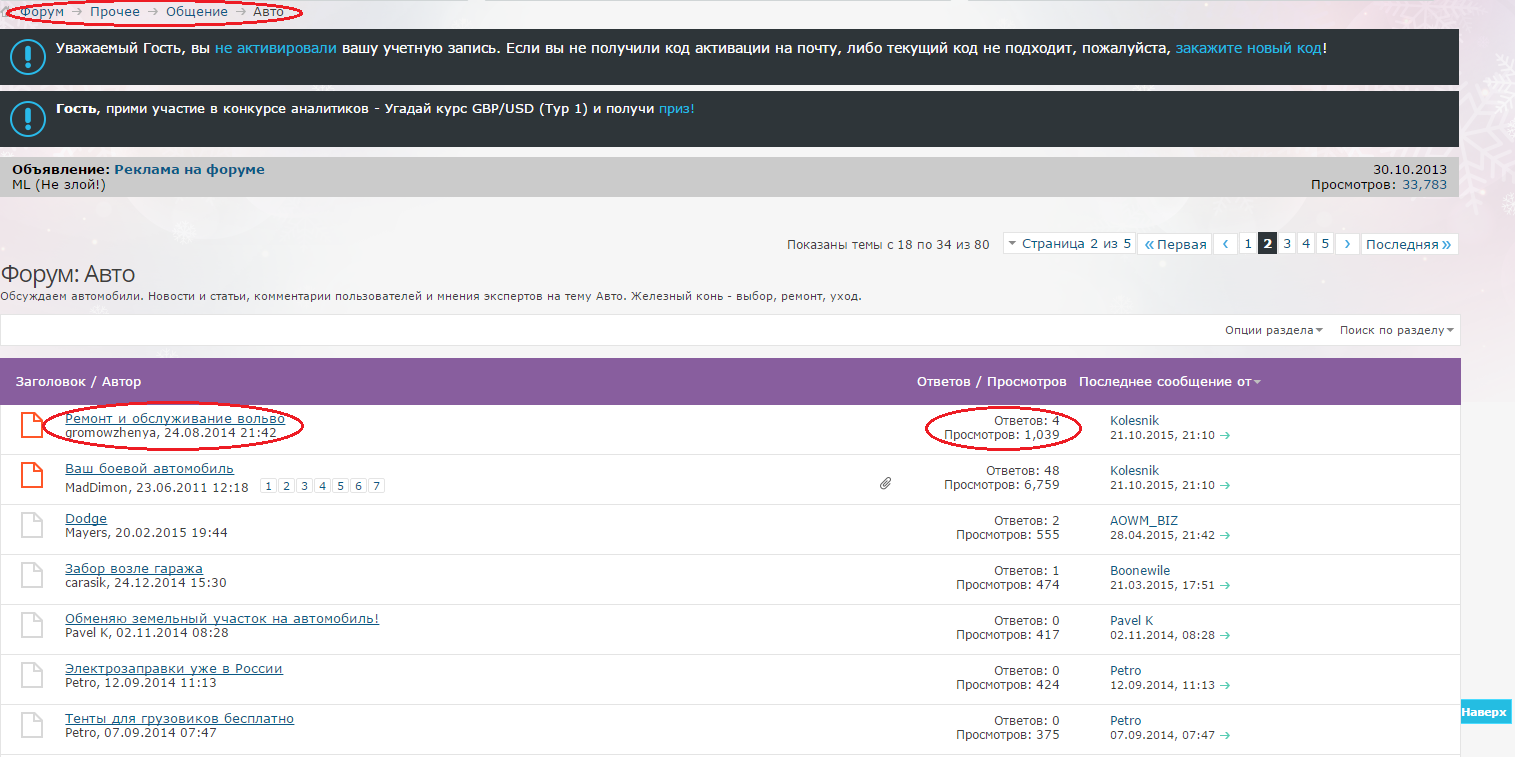Click the 'приз' link in contest notice
This screenshot has height=757, width=1515.
coord(675,108)
